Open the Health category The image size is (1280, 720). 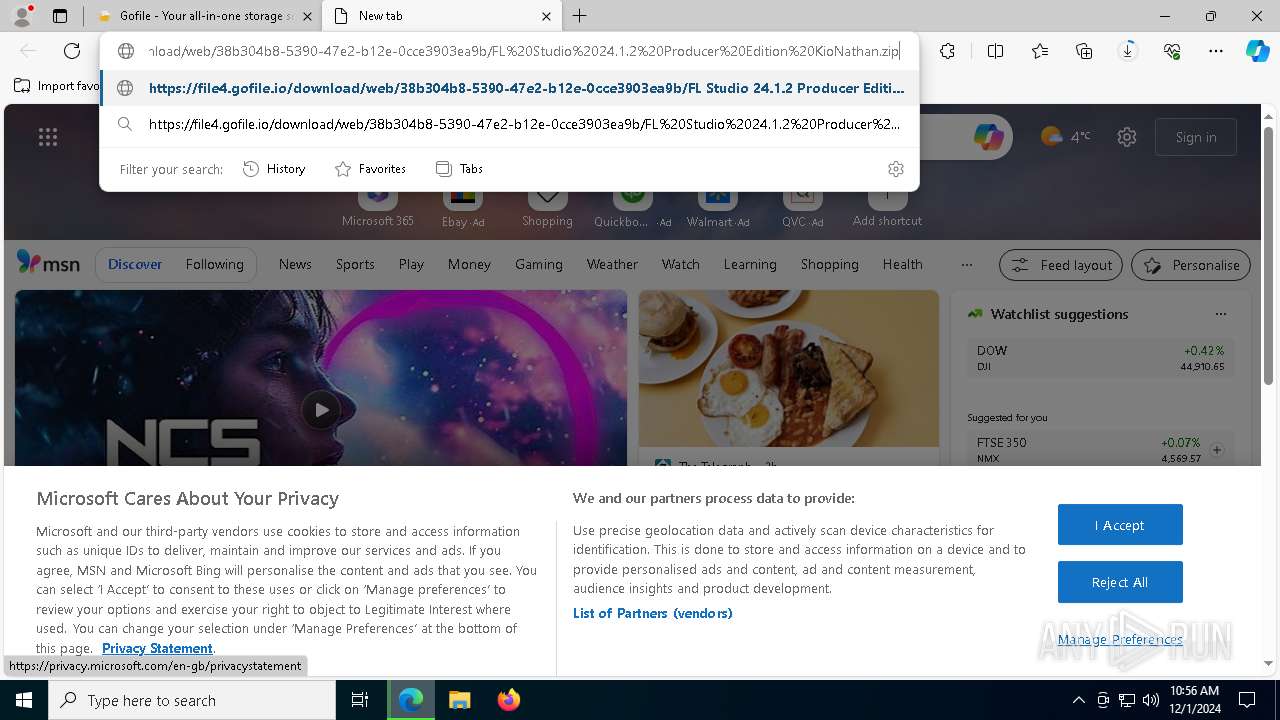click(903, 264)
